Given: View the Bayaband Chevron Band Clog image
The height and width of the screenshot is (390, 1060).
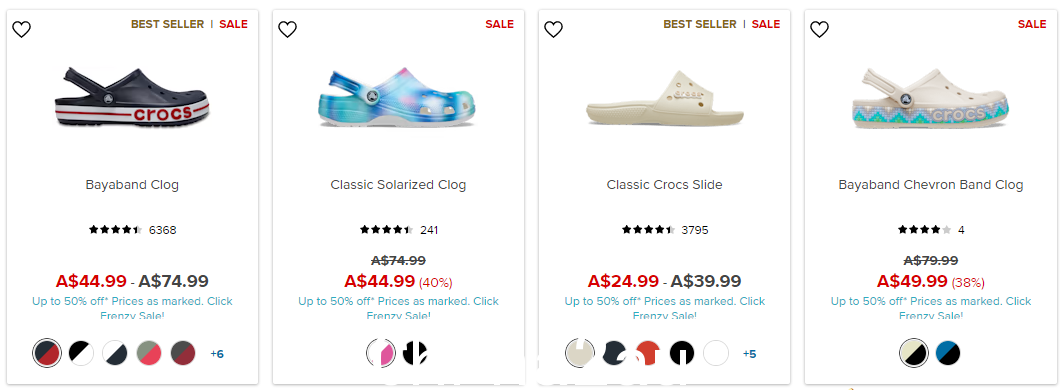Looking at the screenshot, I should tap(930, 99).
